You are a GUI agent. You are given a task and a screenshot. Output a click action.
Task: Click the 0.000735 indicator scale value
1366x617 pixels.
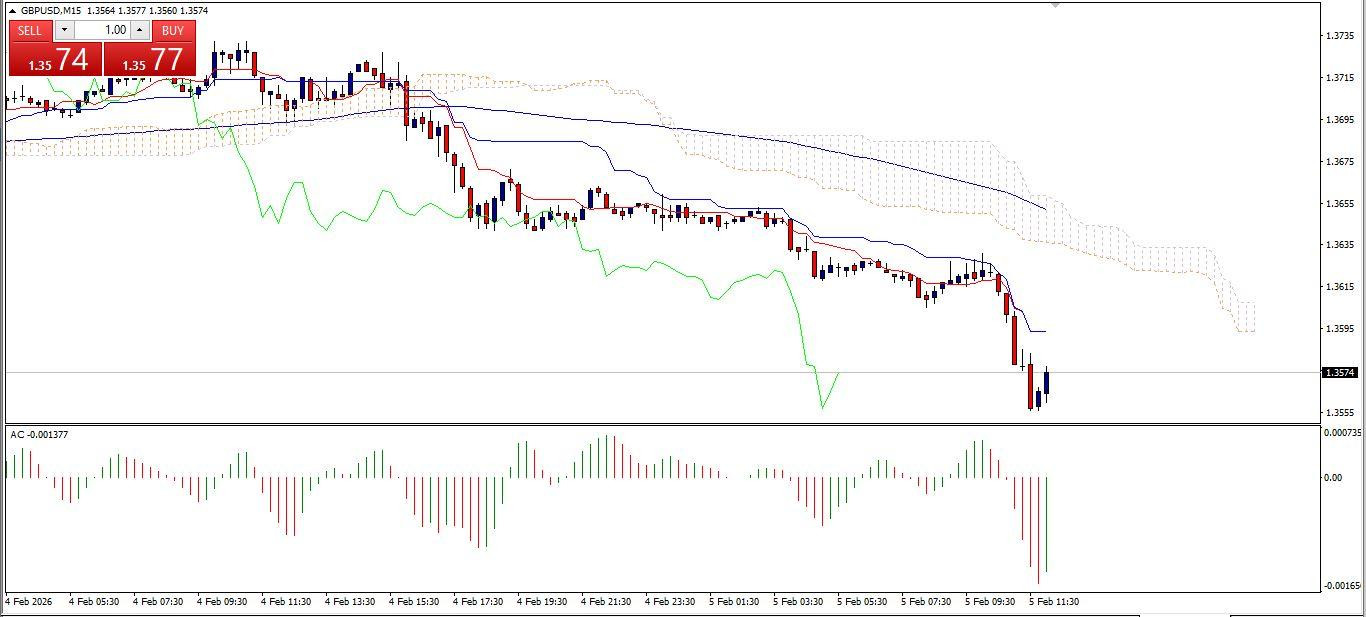point(1343,433)
